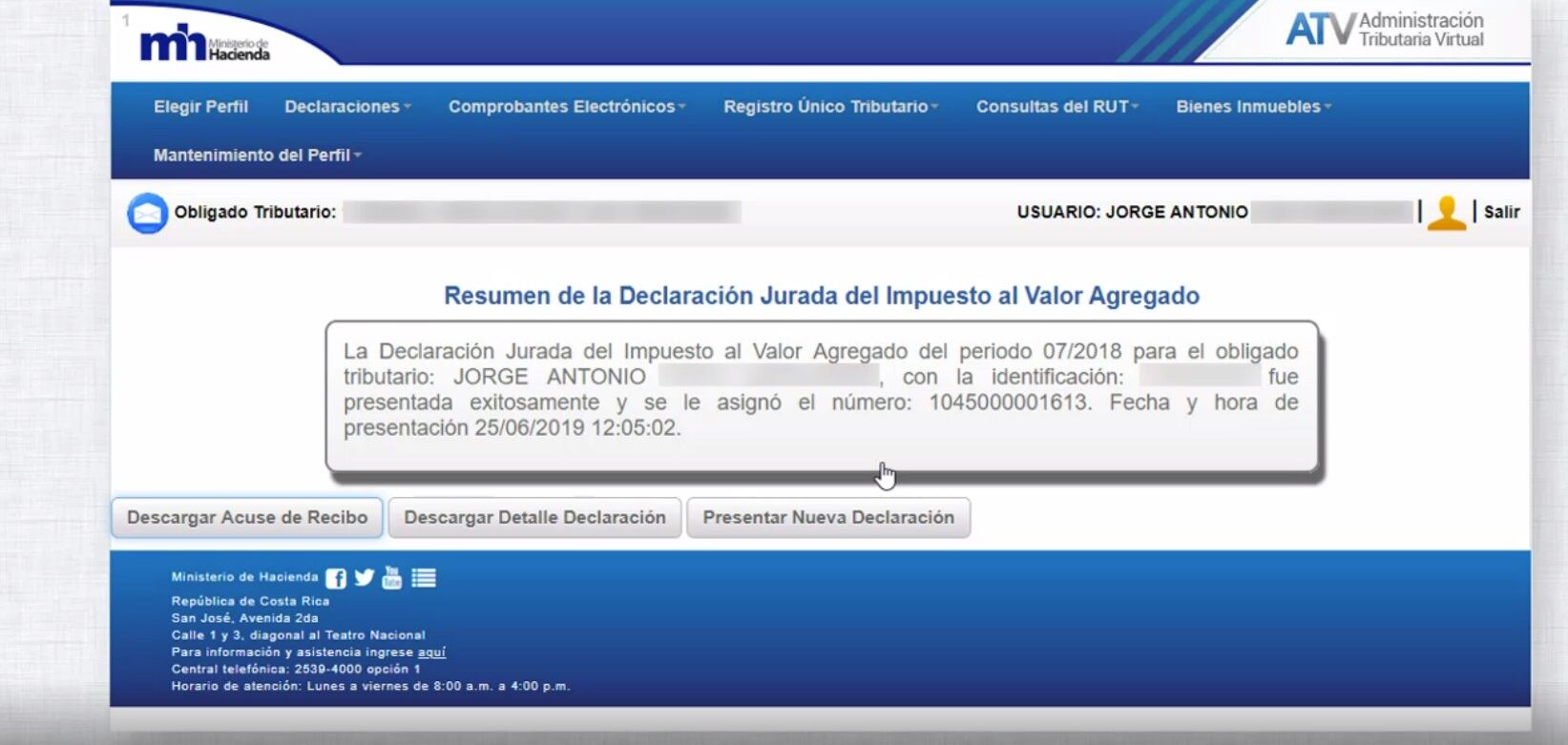Click the Salir logout link
The width and height of the screenshot is (1568, 745).
1501,212
